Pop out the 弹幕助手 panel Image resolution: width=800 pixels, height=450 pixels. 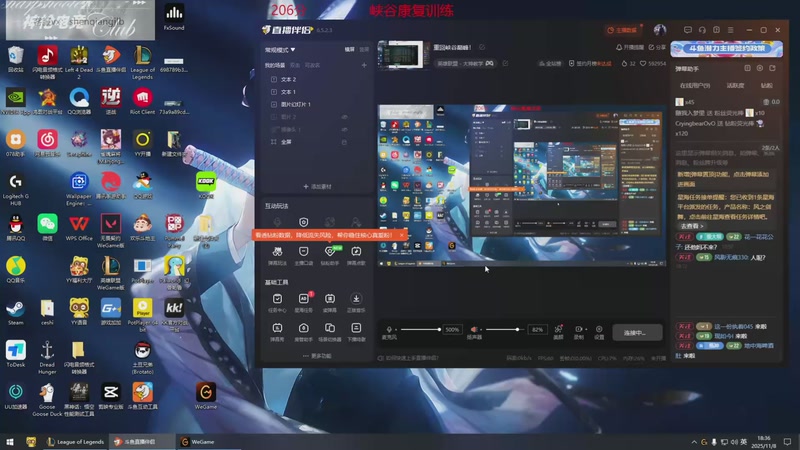coord(772,68)
